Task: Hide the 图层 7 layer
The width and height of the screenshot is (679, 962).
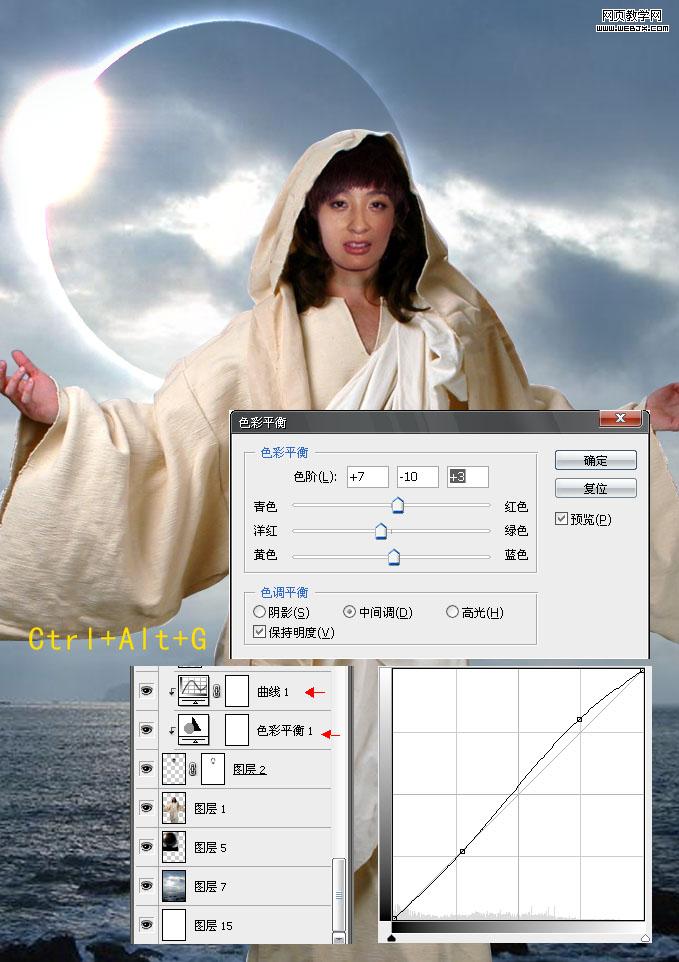Action: coord(146,885)
